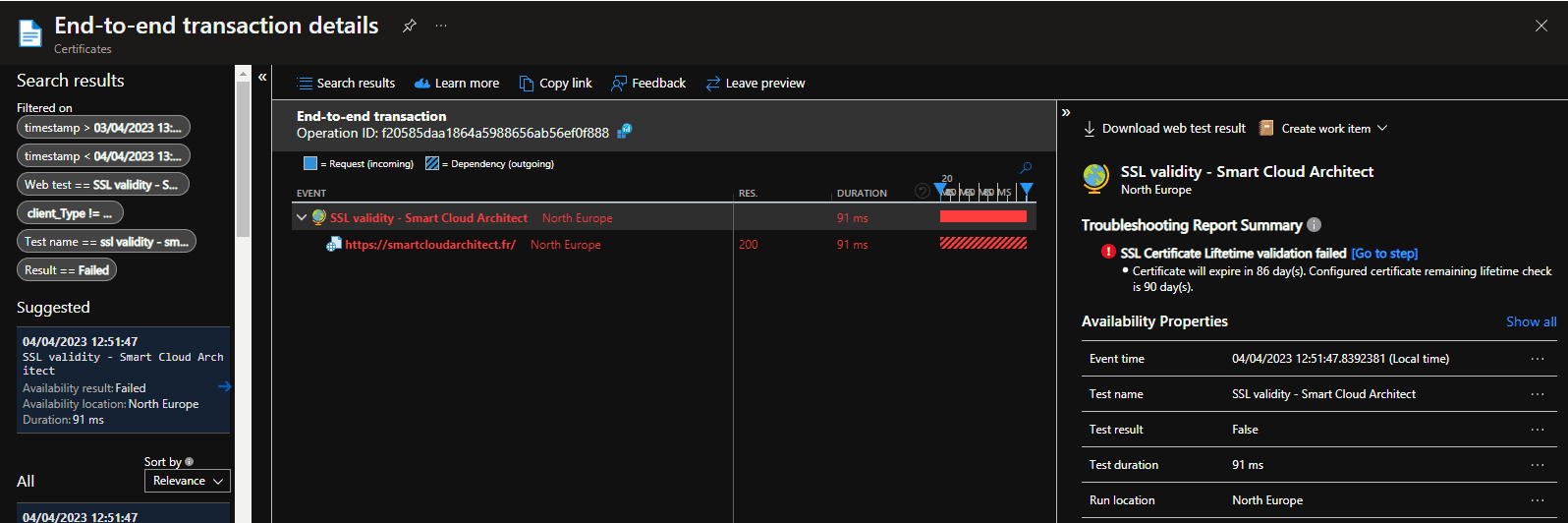Collapse the SSL validity event row
The height and width of the screenshot is (523, 1568).
click(x=302, y=218)
